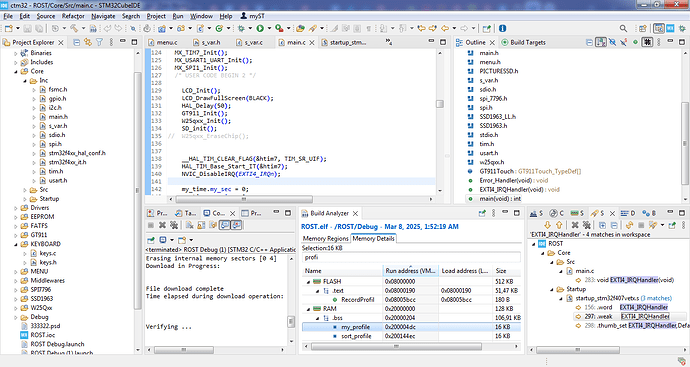This screenshot has width=690, height=367.
Task: Expand the Binaries node in Project Explorer
Action: [16, 53]
